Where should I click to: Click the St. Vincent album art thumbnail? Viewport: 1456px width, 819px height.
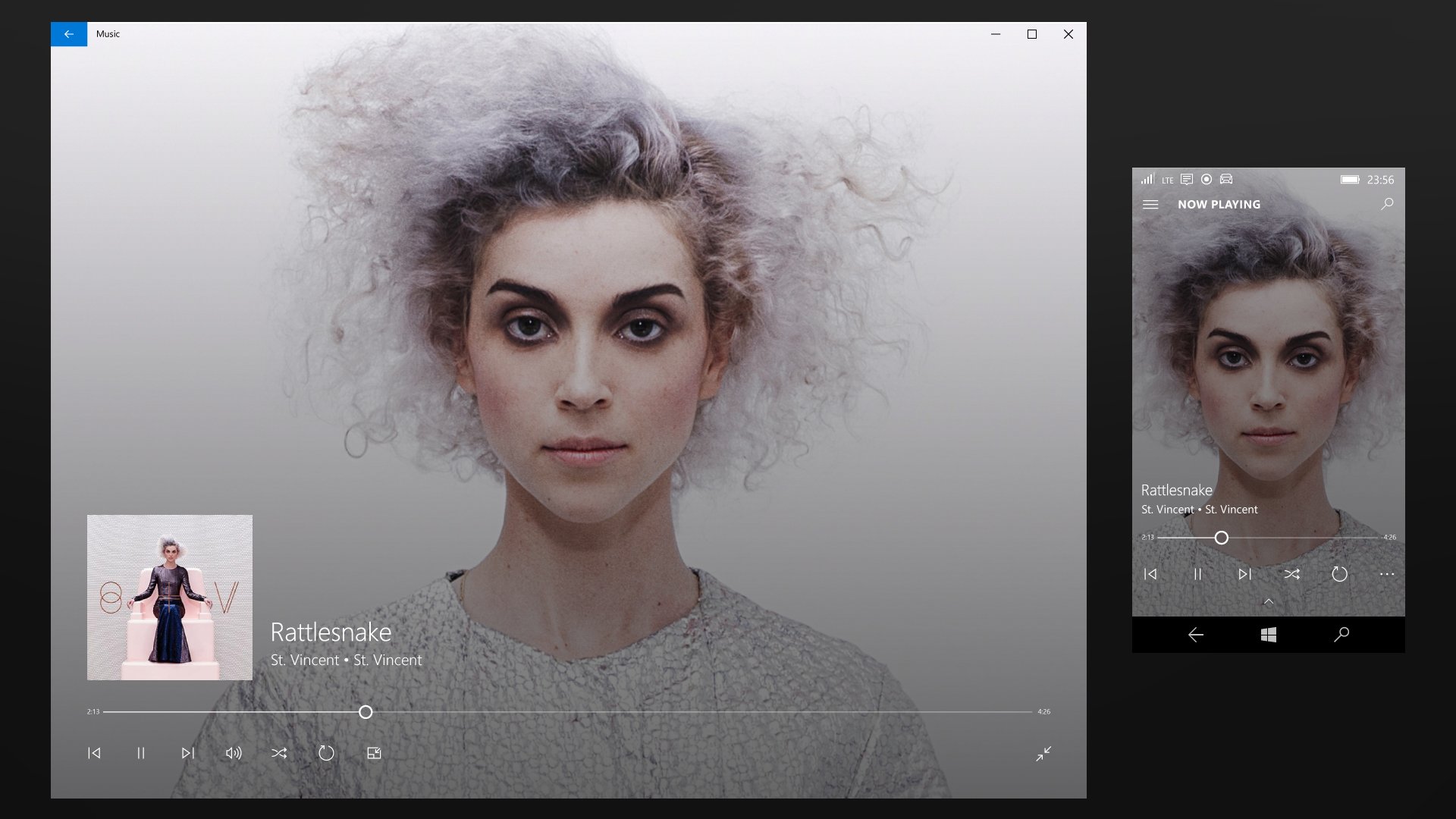point(170,597)
